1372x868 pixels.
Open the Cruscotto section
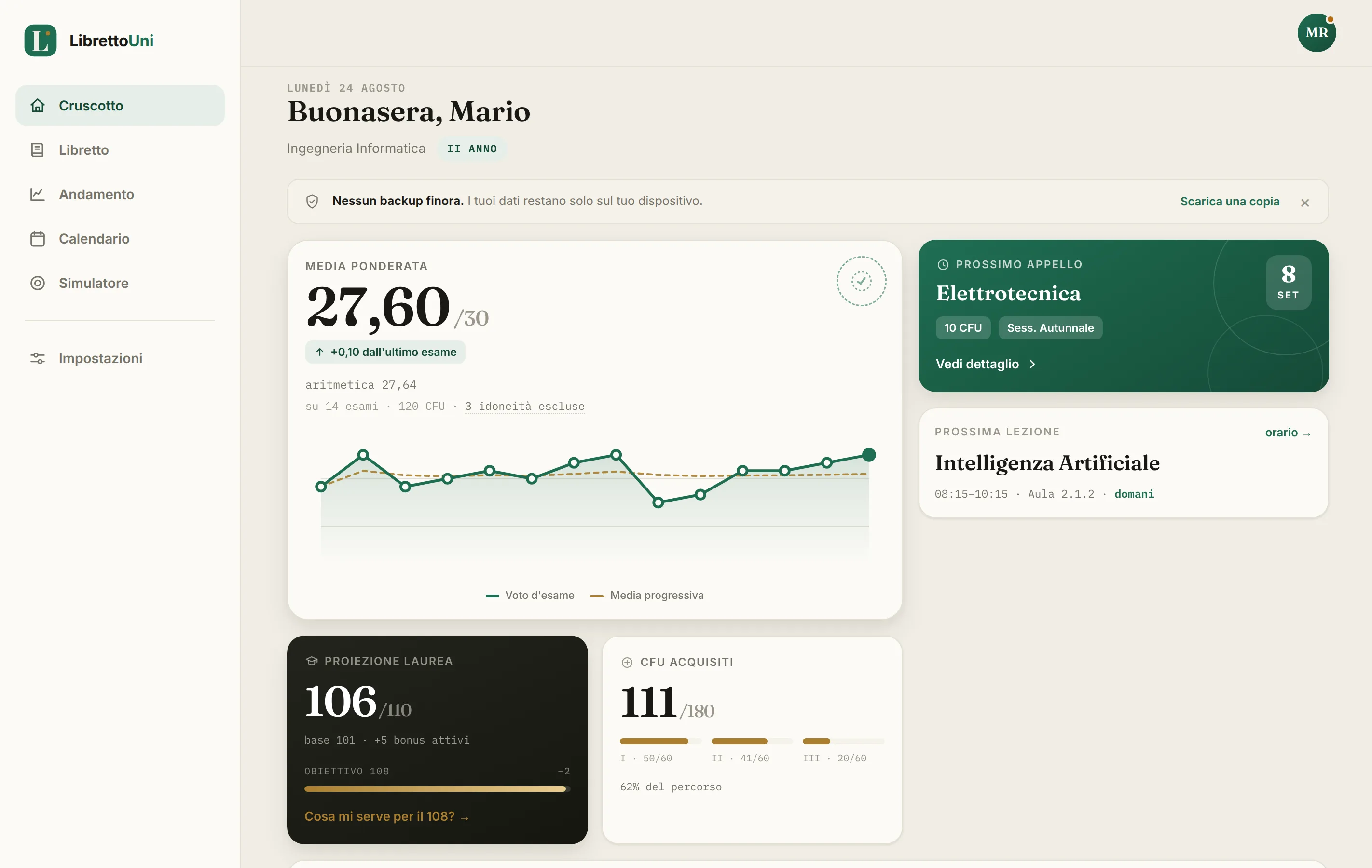pyautogui.click(x=120, y=106)
